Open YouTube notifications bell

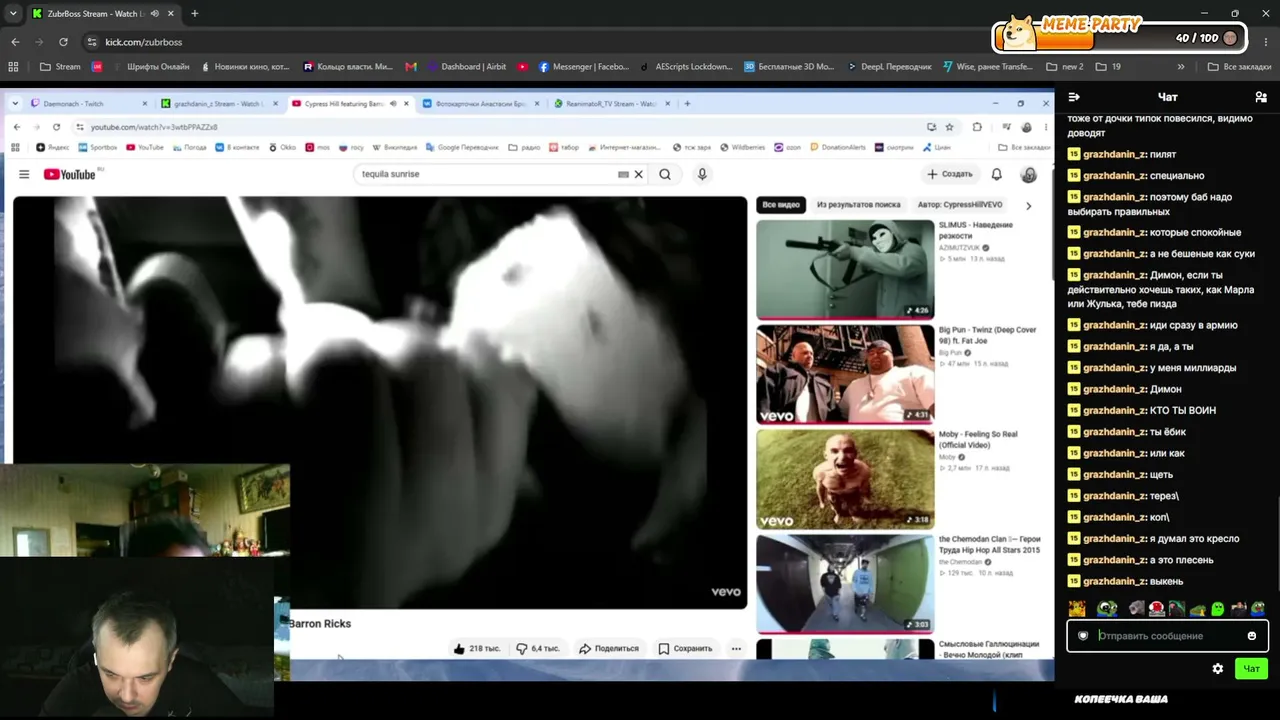coord(996,174)
